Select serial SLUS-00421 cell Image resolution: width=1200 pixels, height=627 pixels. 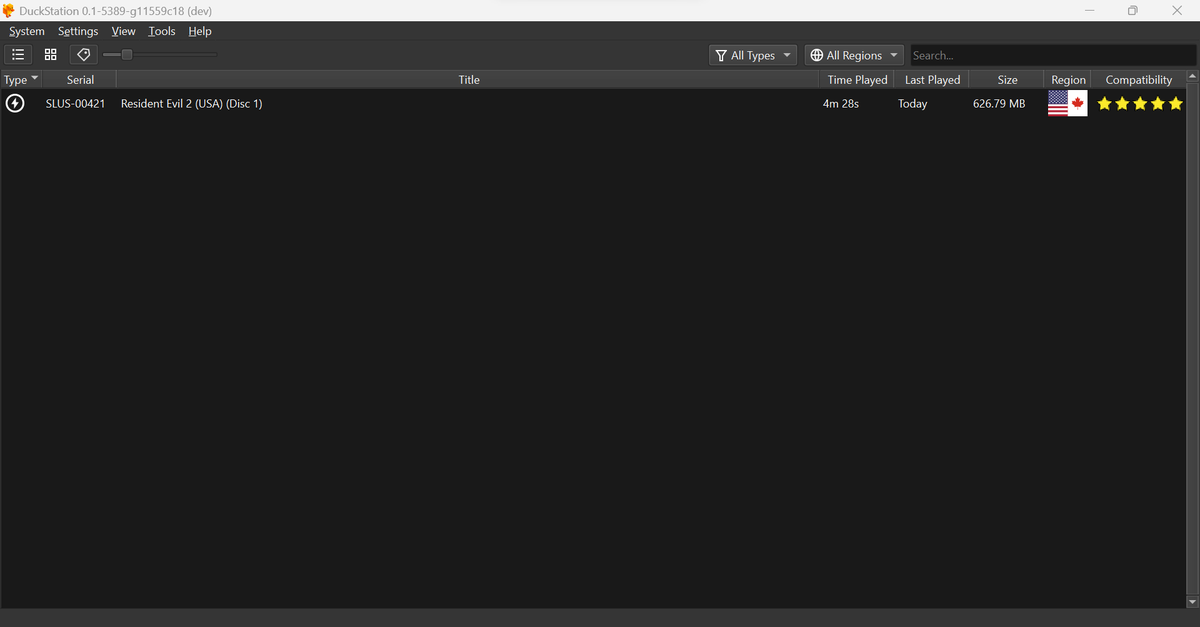(x=75, y=103)
